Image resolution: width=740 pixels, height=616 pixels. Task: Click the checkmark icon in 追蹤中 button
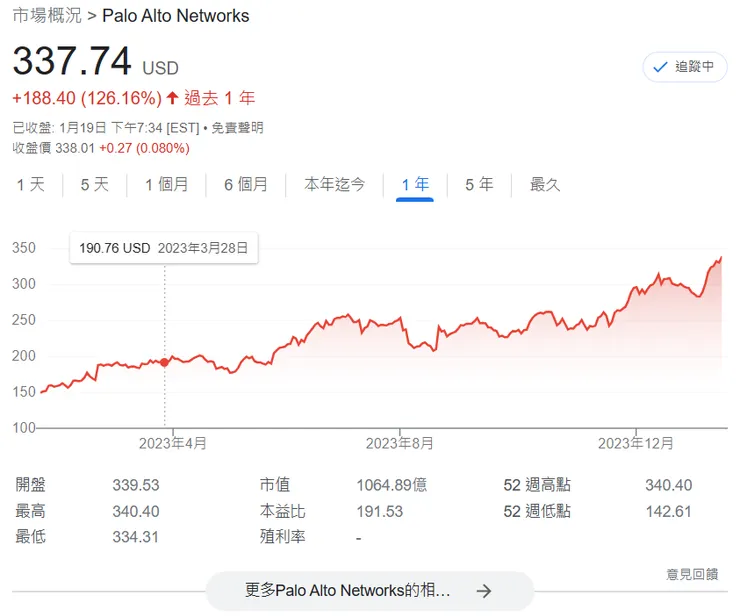tap(660, 67)
